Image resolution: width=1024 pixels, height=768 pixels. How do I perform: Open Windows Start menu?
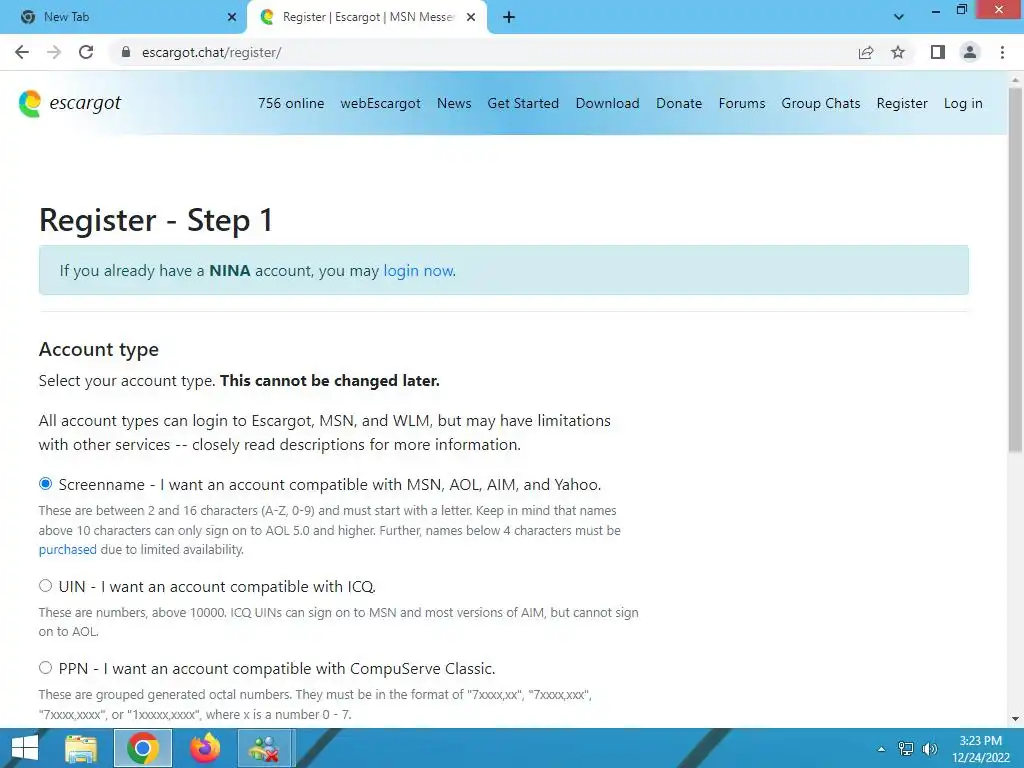tap(24, 748)
